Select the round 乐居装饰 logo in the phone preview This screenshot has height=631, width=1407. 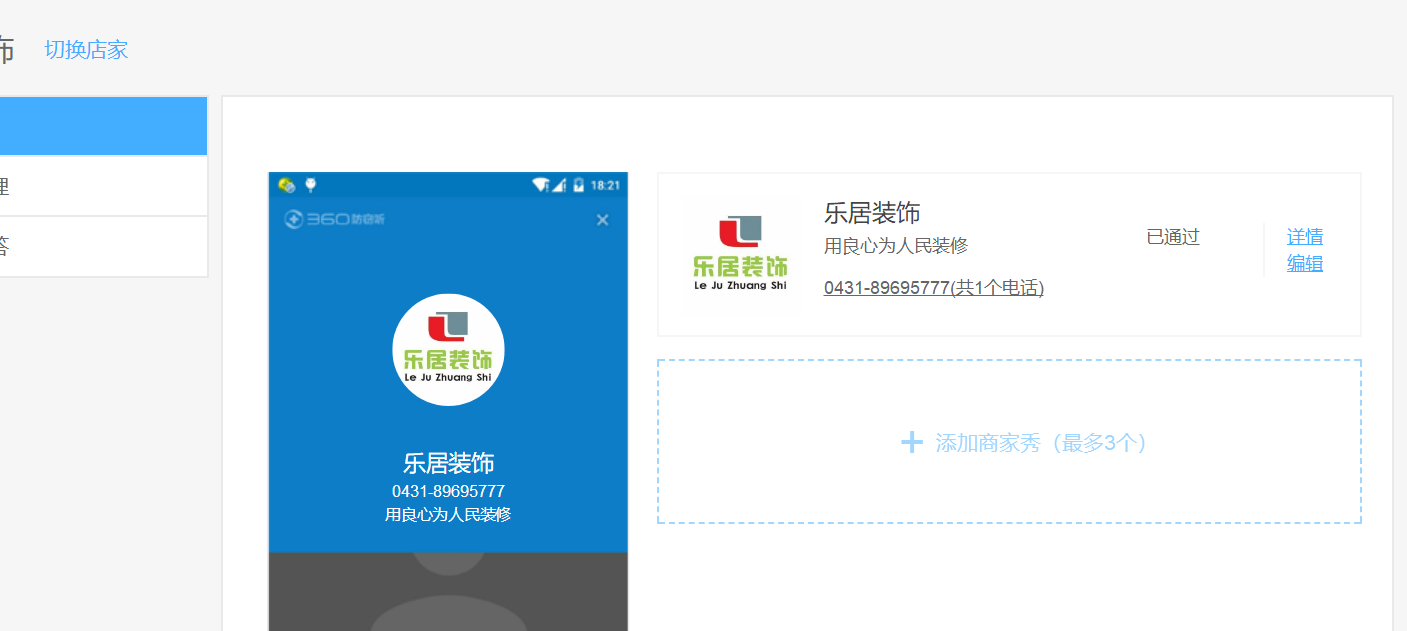[x=448, y=350]
